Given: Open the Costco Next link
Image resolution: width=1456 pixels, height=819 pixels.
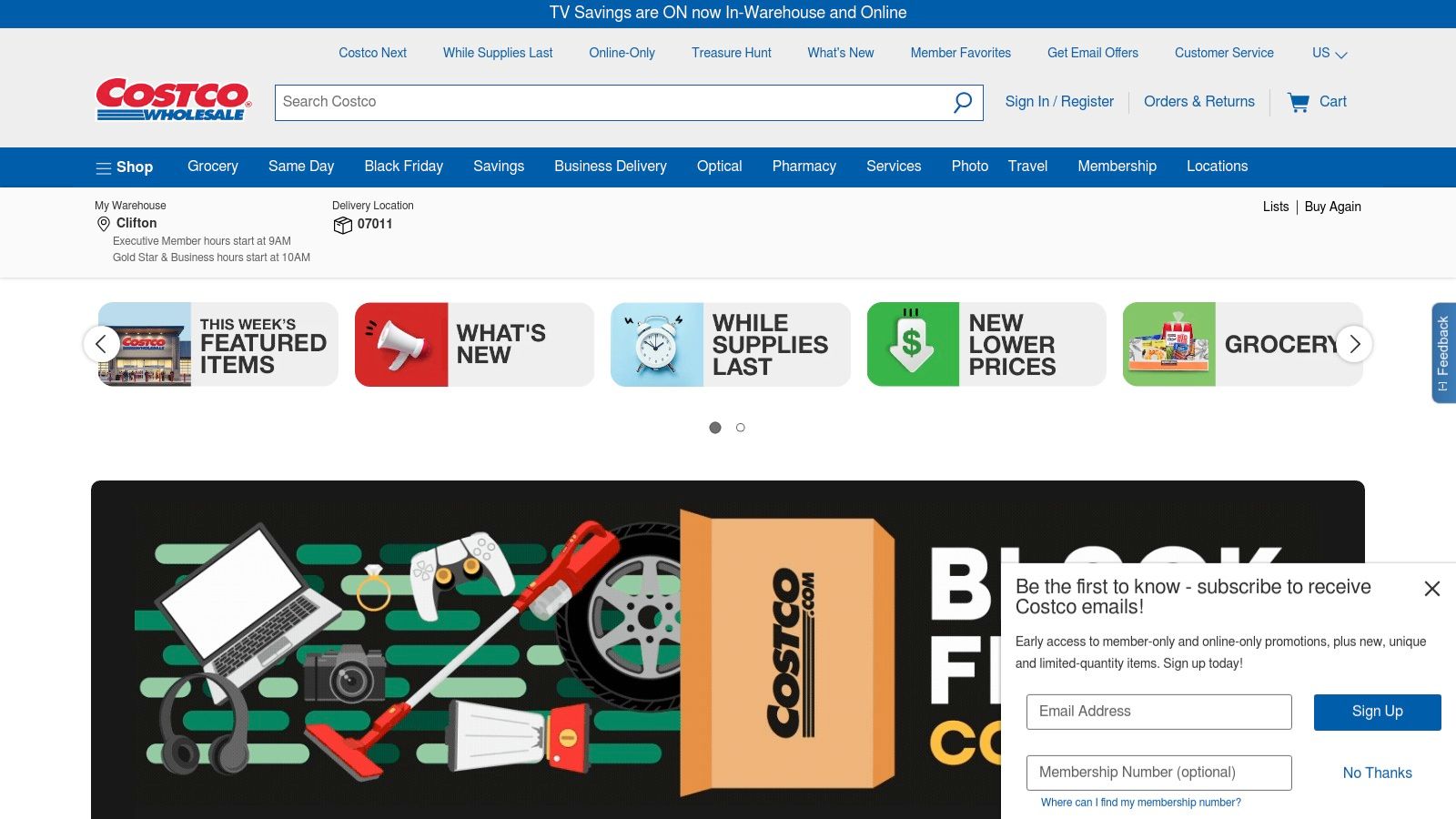Looking at the screenshot, I should pos(373,53).
